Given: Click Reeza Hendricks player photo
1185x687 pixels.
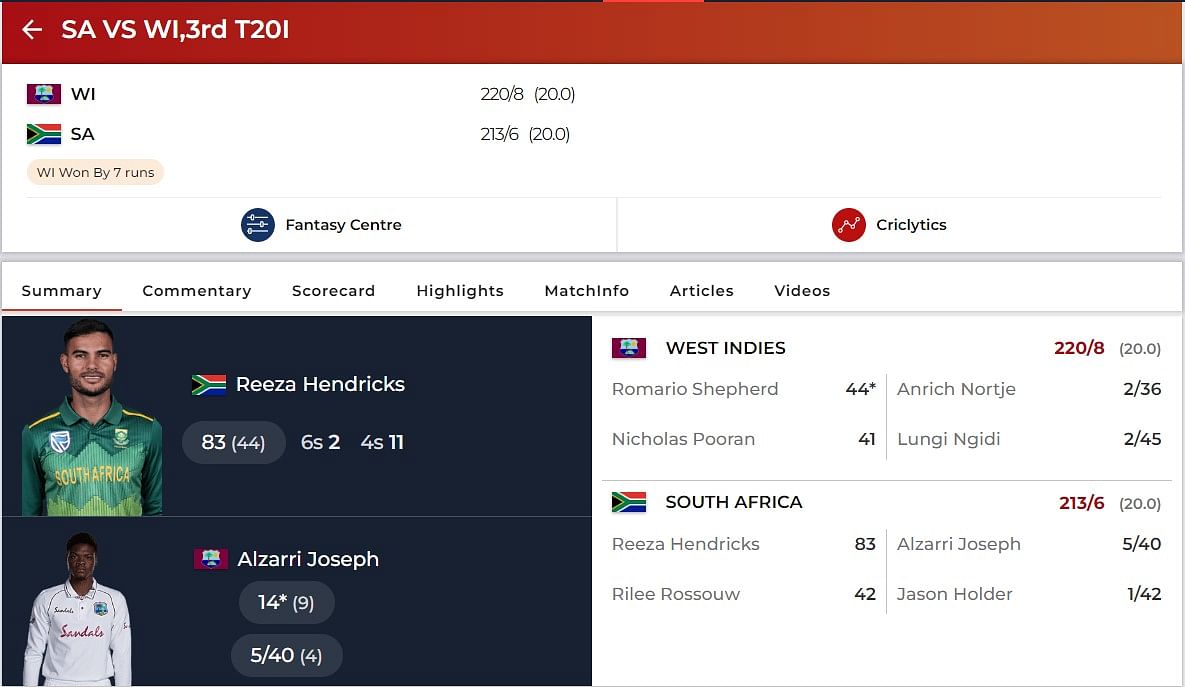Looking at the screenshot, I should (x=91, y=420).
